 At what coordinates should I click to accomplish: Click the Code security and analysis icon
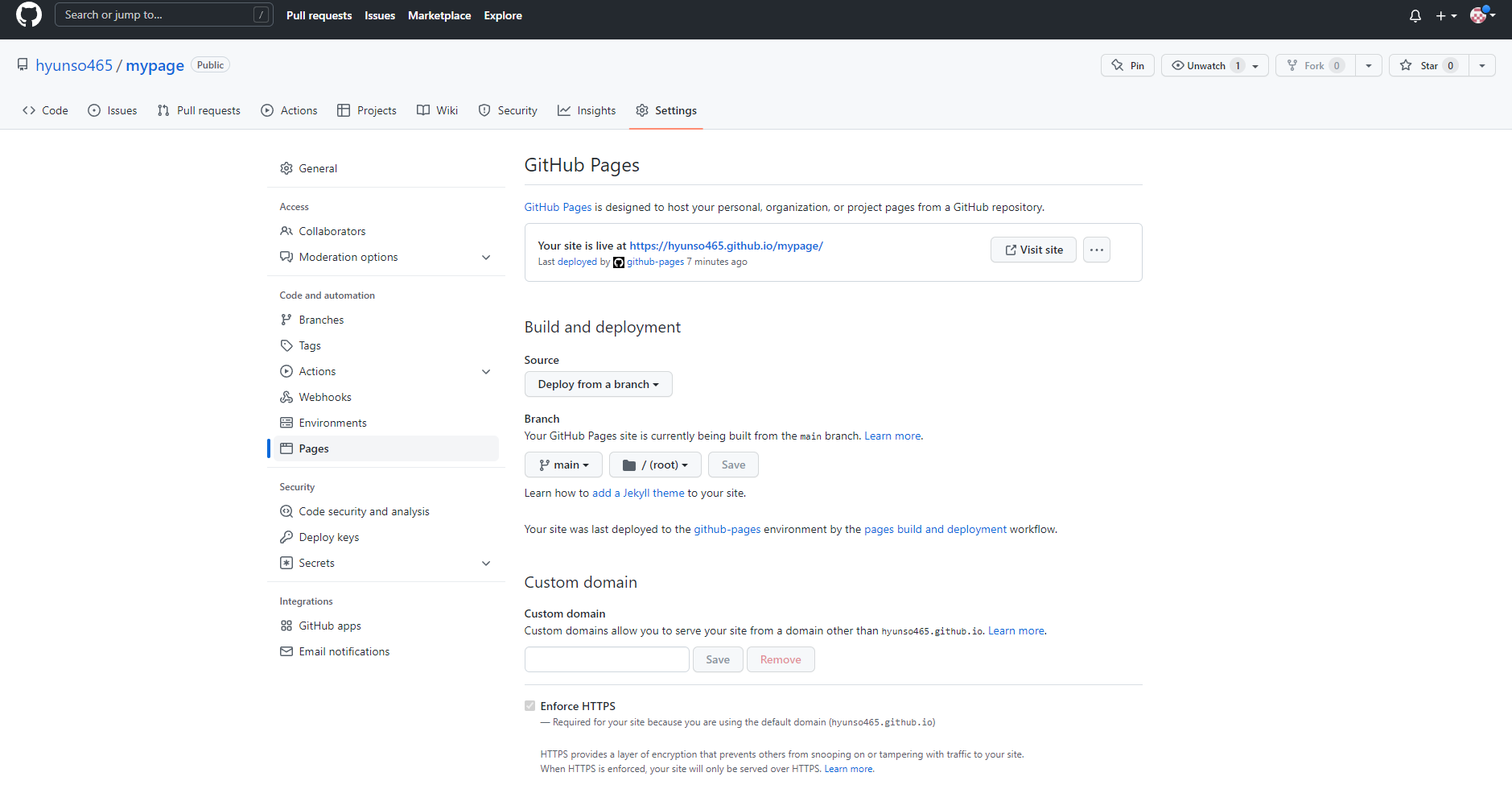(x=286, y=511)
